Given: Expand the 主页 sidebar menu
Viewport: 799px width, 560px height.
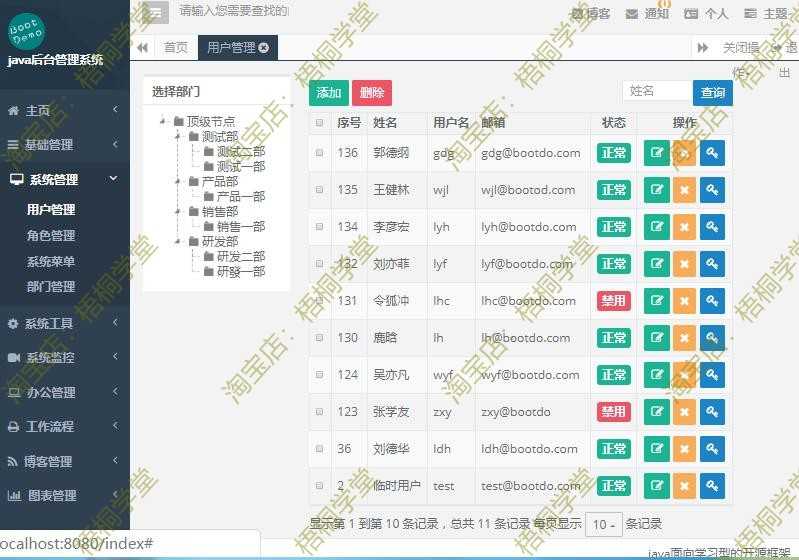Looking at the screenshot, I should click(x=65, y=110).
